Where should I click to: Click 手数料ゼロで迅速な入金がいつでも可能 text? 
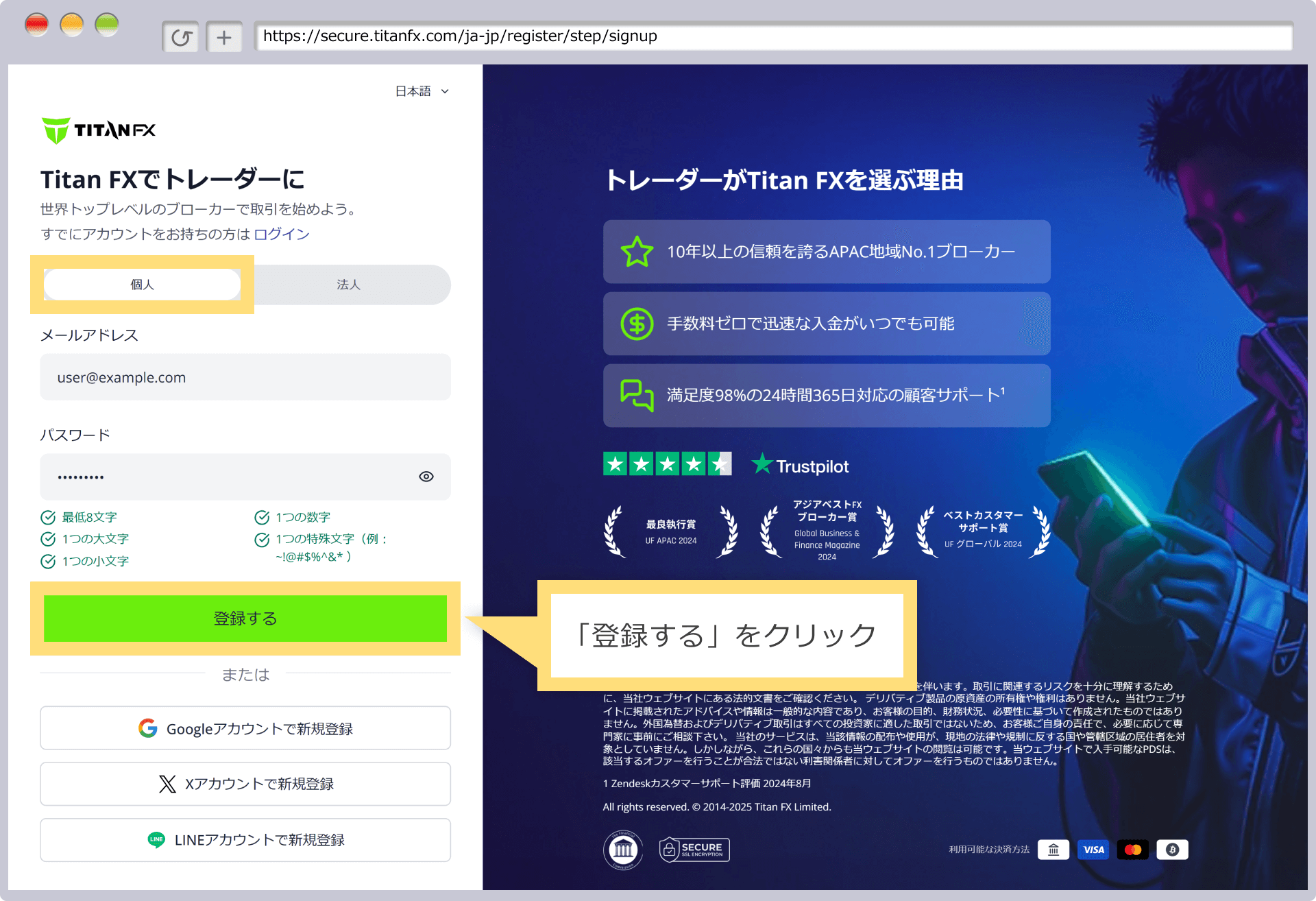click(x=811, y=323)
